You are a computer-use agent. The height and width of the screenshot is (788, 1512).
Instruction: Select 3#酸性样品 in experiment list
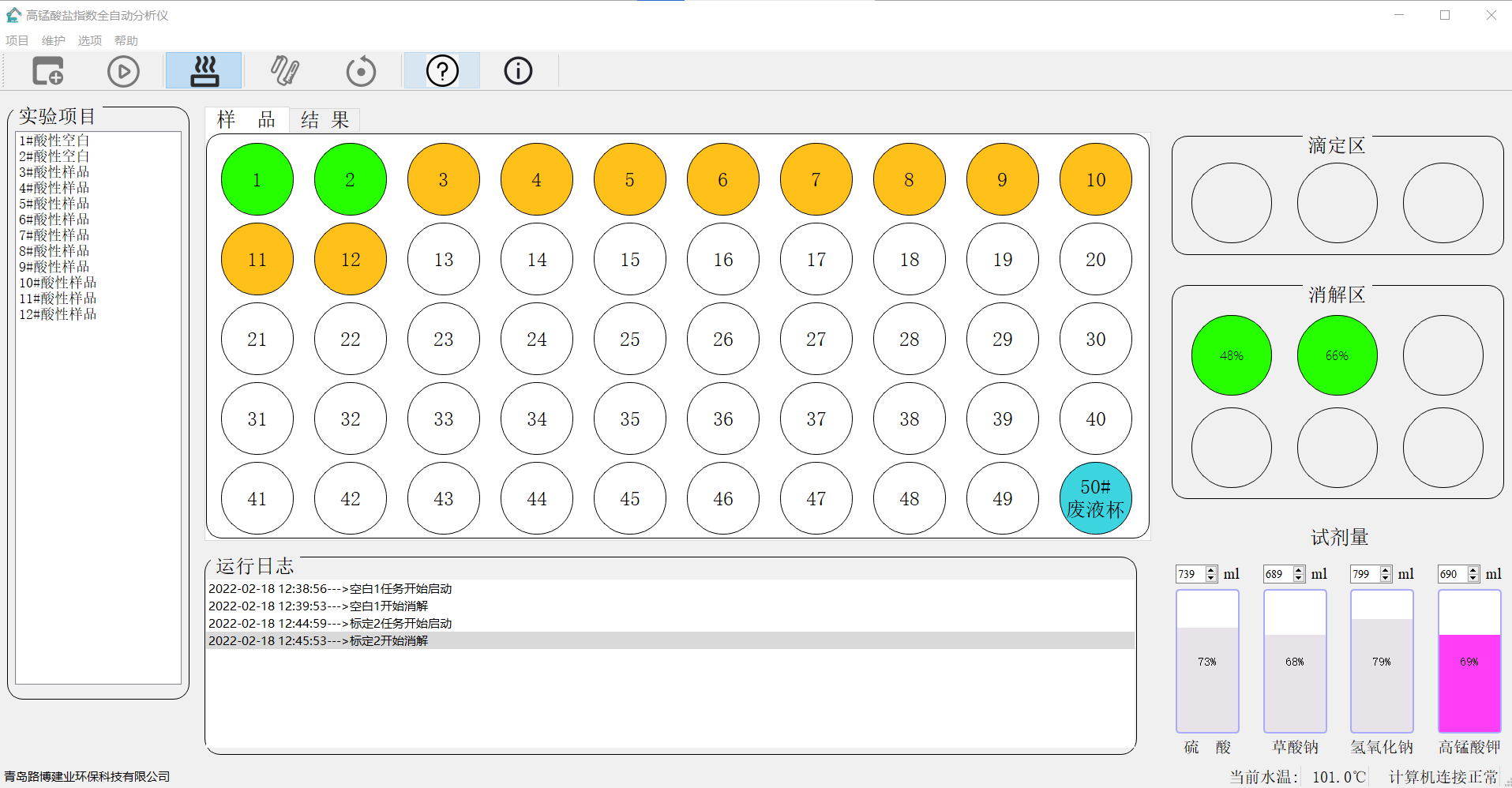coord(54,172)
